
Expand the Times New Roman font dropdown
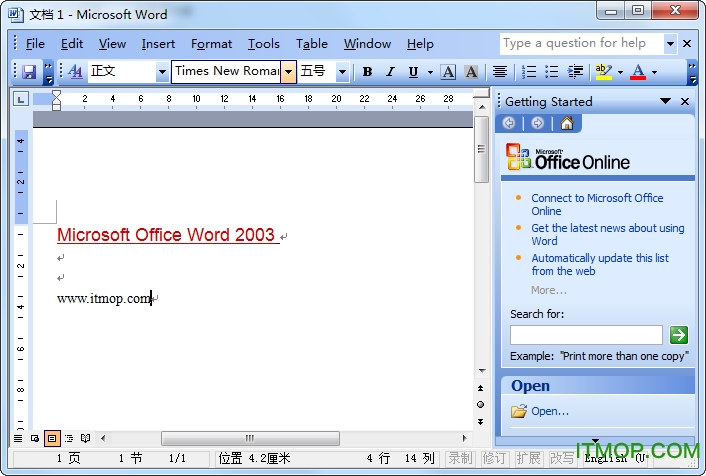(289, 72)
